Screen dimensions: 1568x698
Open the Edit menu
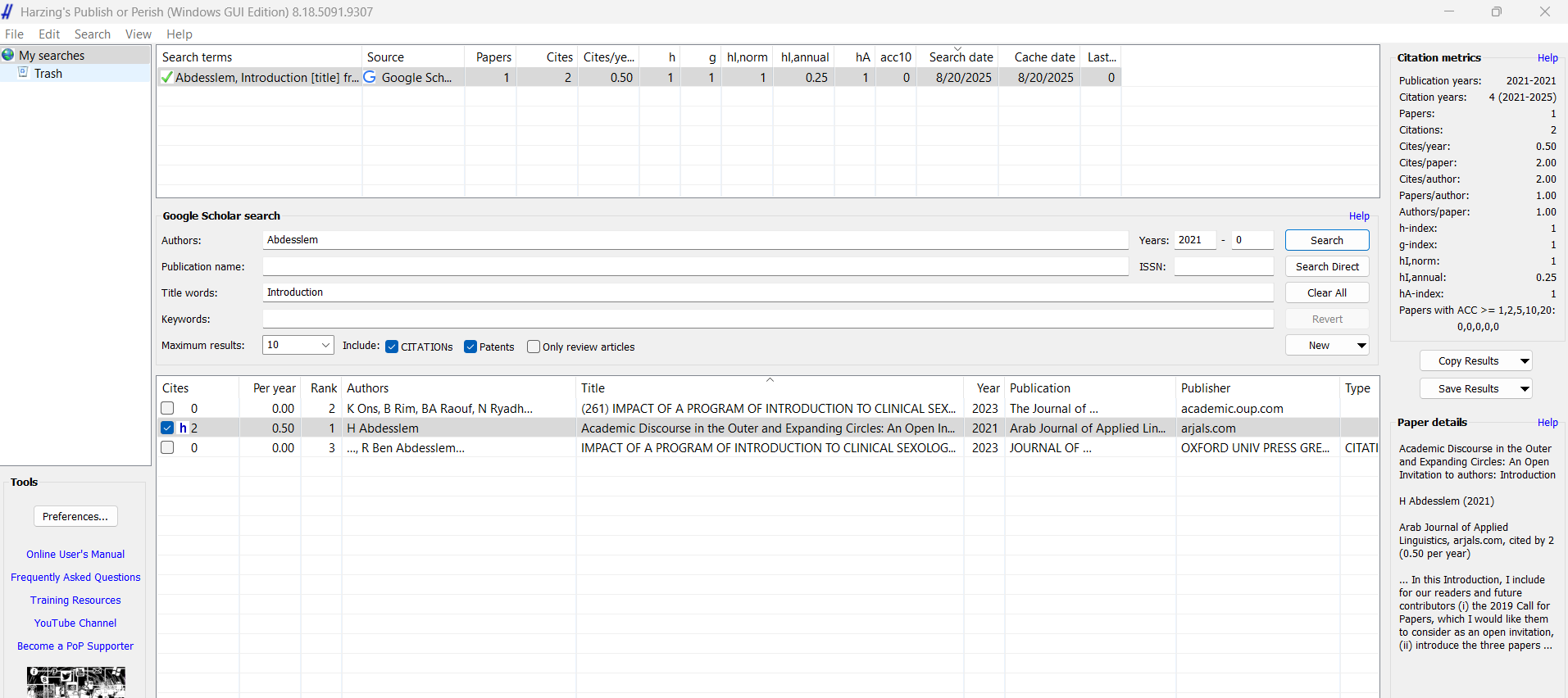(x=49, y=34)
